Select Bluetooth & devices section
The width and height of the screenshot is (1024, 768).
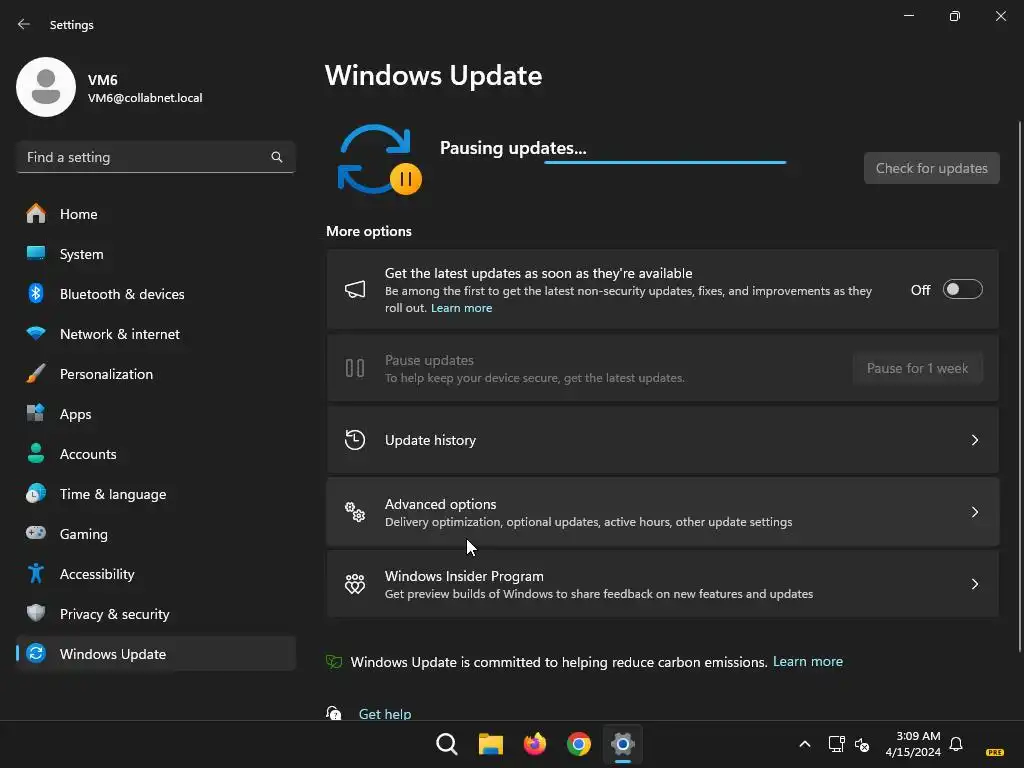tap(155, 294)
